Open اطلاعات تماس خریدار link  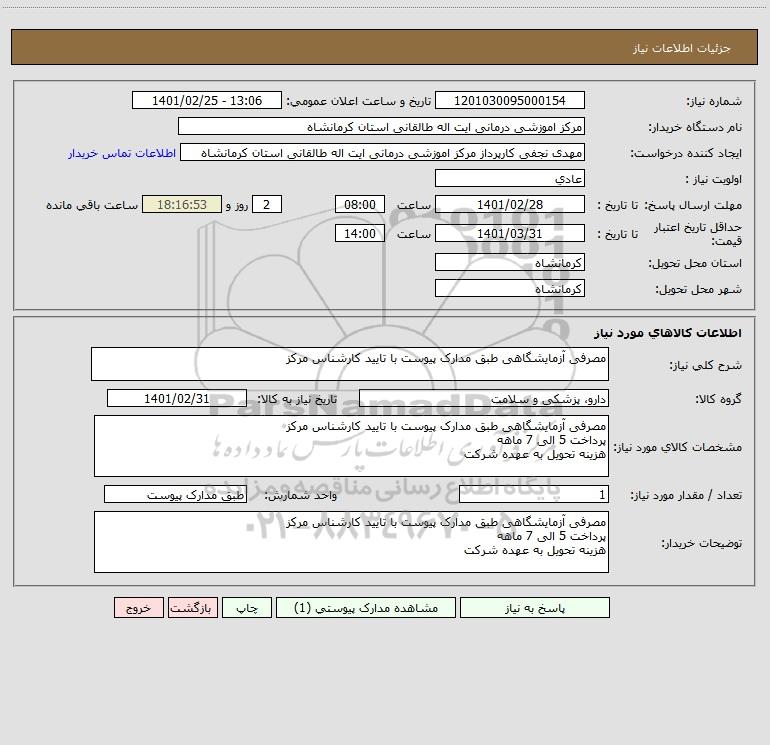122,153
